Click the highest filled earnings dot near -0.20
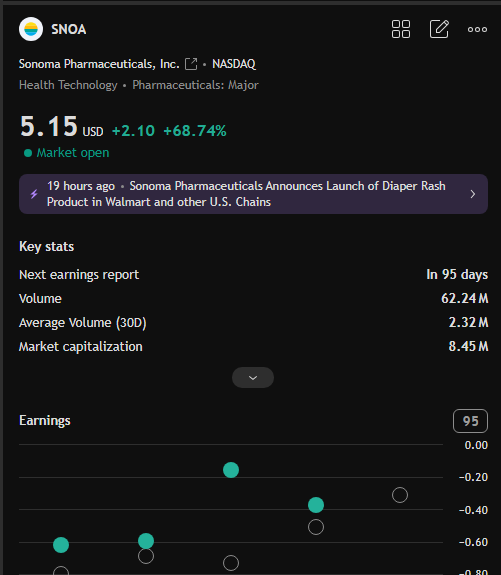501x575 pixels. tap(231, 470)
